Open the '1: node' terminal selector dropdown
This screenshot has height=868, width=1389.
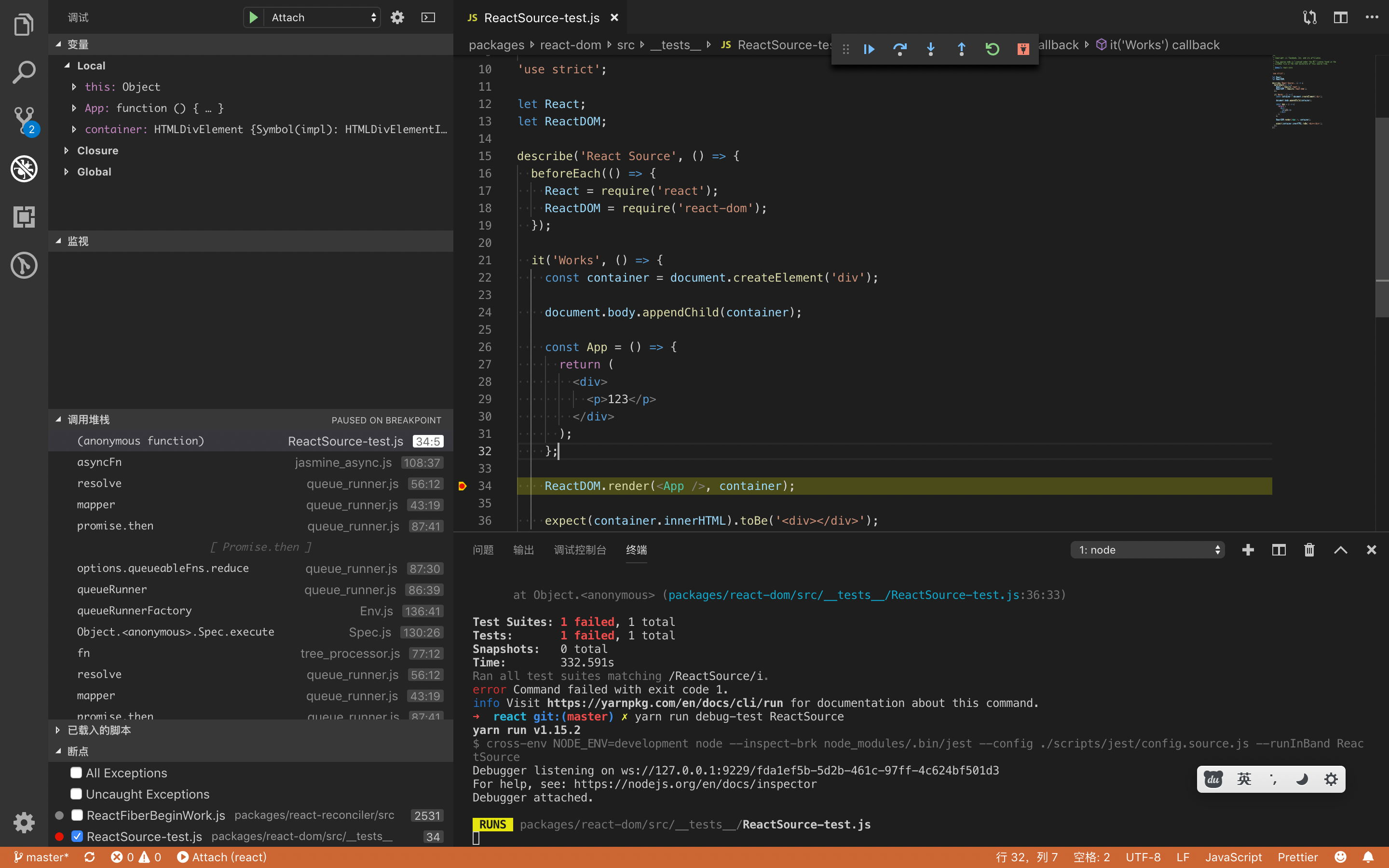coord(1148,550)
